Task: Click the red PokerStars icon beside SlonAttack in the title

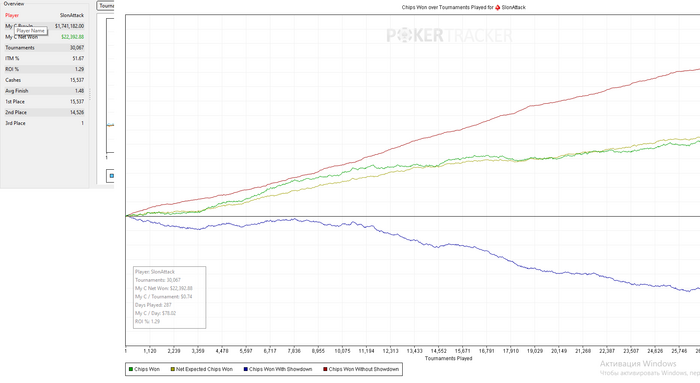Action: 498,8
